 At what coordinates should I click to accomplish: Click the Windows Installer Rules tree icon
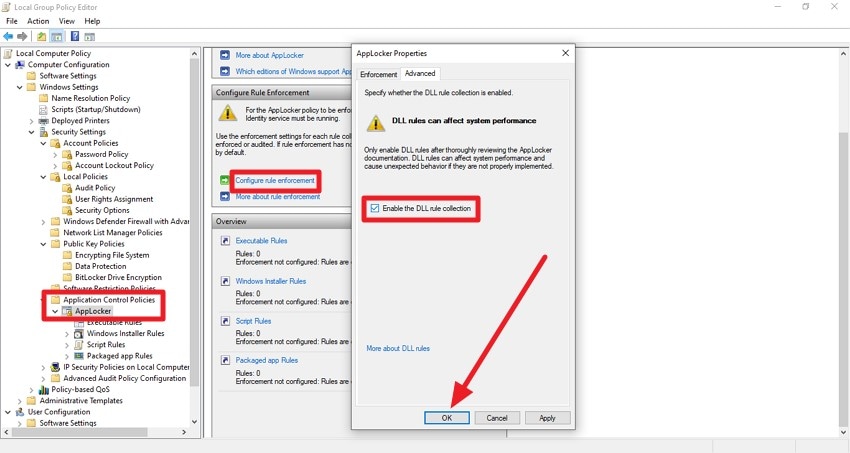coord(79,334)
